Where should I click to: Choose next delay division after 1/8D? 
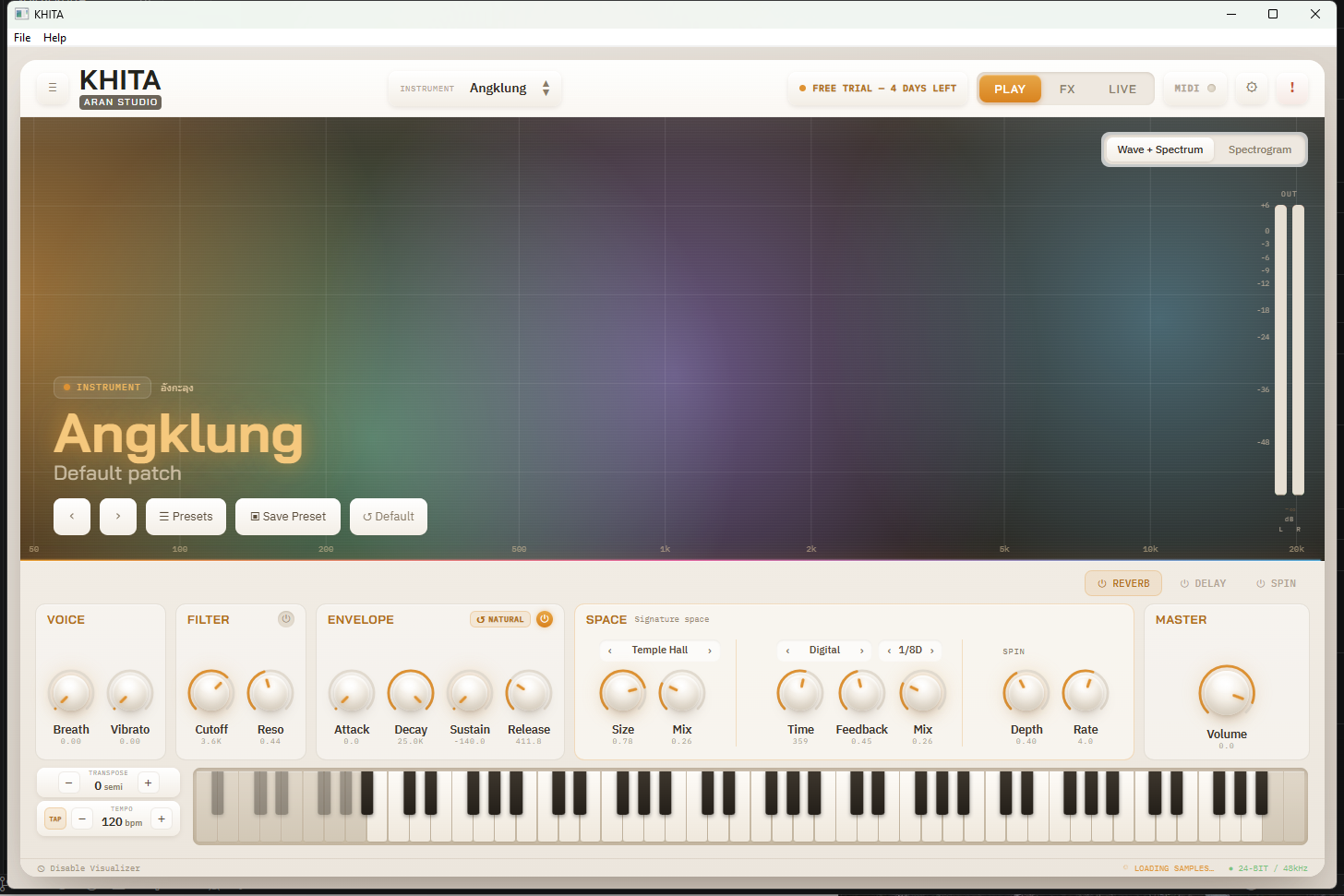pos(932,651)
